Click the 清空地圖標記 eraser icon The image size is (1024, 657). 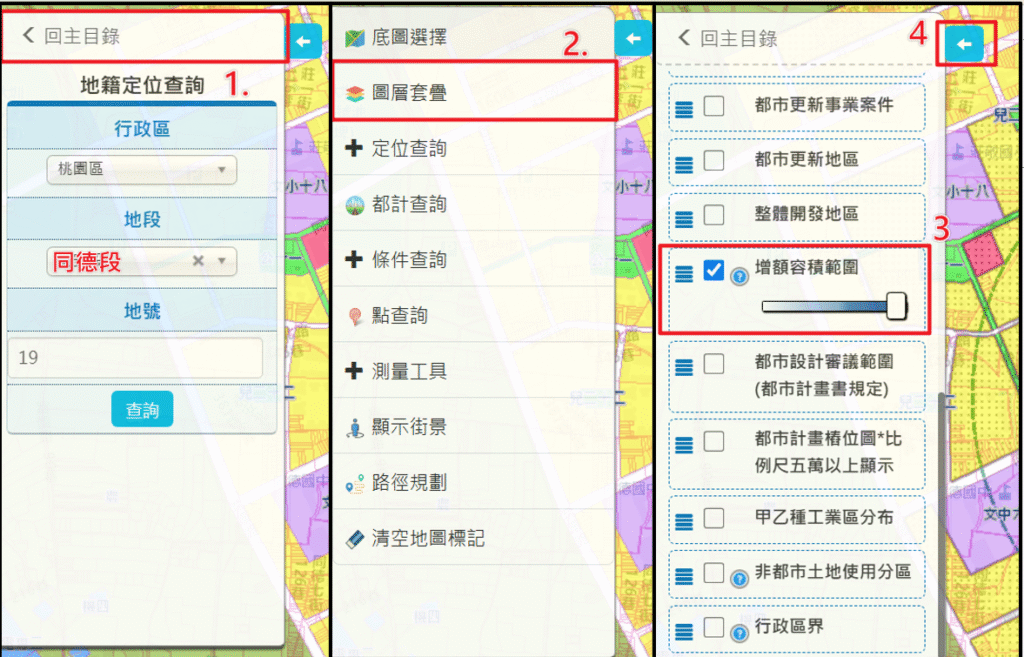coord(354,538)
